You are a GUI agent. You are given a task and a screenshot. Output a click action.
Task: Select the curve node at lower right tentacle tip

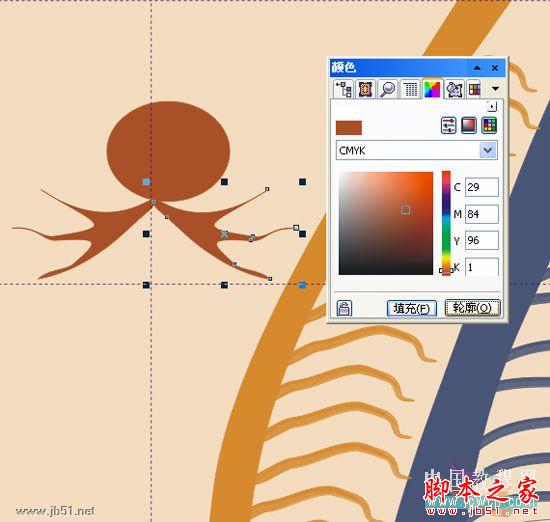point(270,279)
